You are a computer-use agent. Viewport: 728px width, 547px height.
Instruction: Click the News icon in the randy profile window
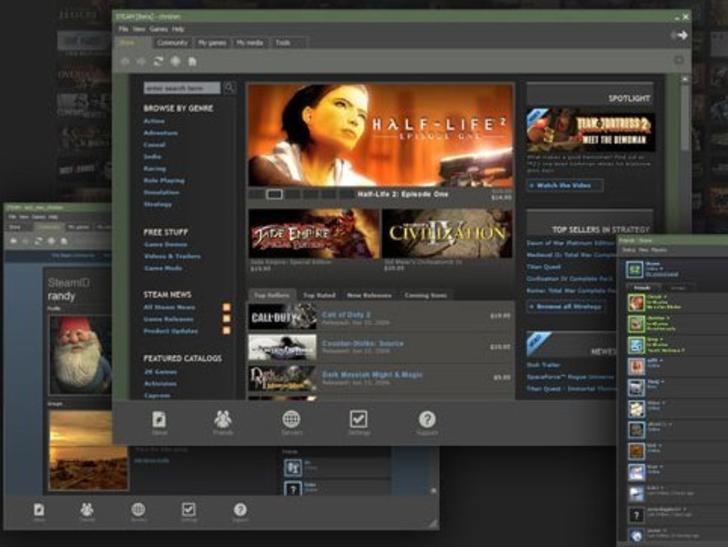39,511
